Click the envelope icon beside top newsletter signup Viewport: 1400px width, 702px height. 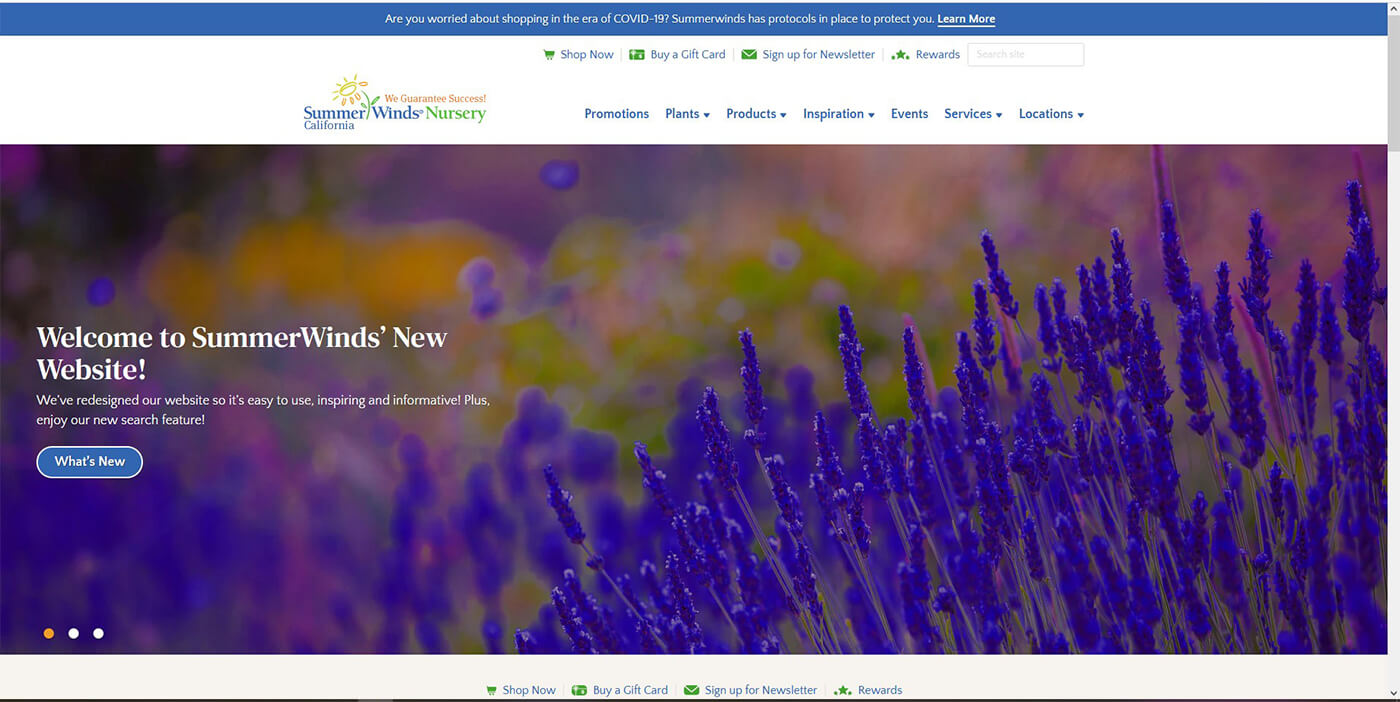click(x=749, y=55)
